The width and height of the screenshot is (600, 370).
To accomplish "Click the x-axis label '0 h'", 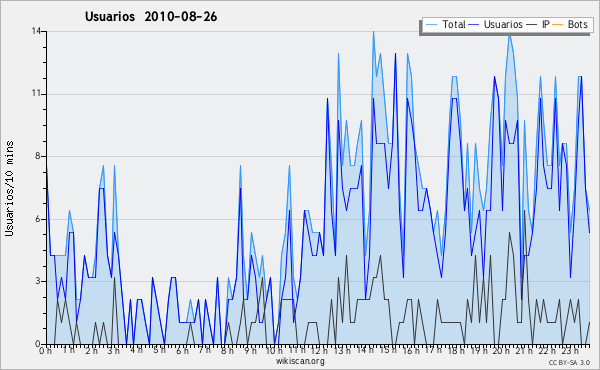I will [46, 350].
